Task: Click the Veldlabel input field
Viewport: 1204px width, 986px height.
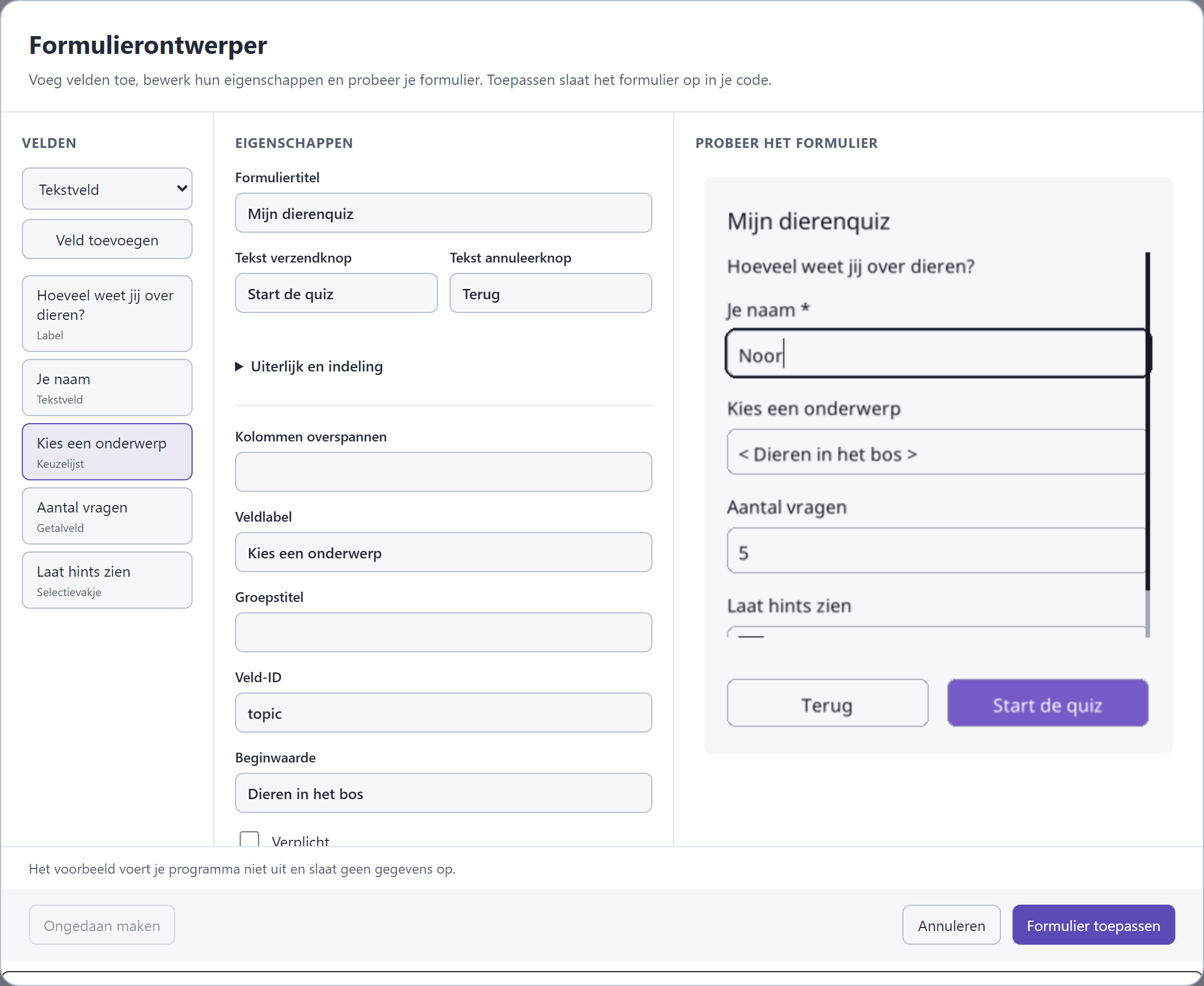Action: click(x=443, y=552)
